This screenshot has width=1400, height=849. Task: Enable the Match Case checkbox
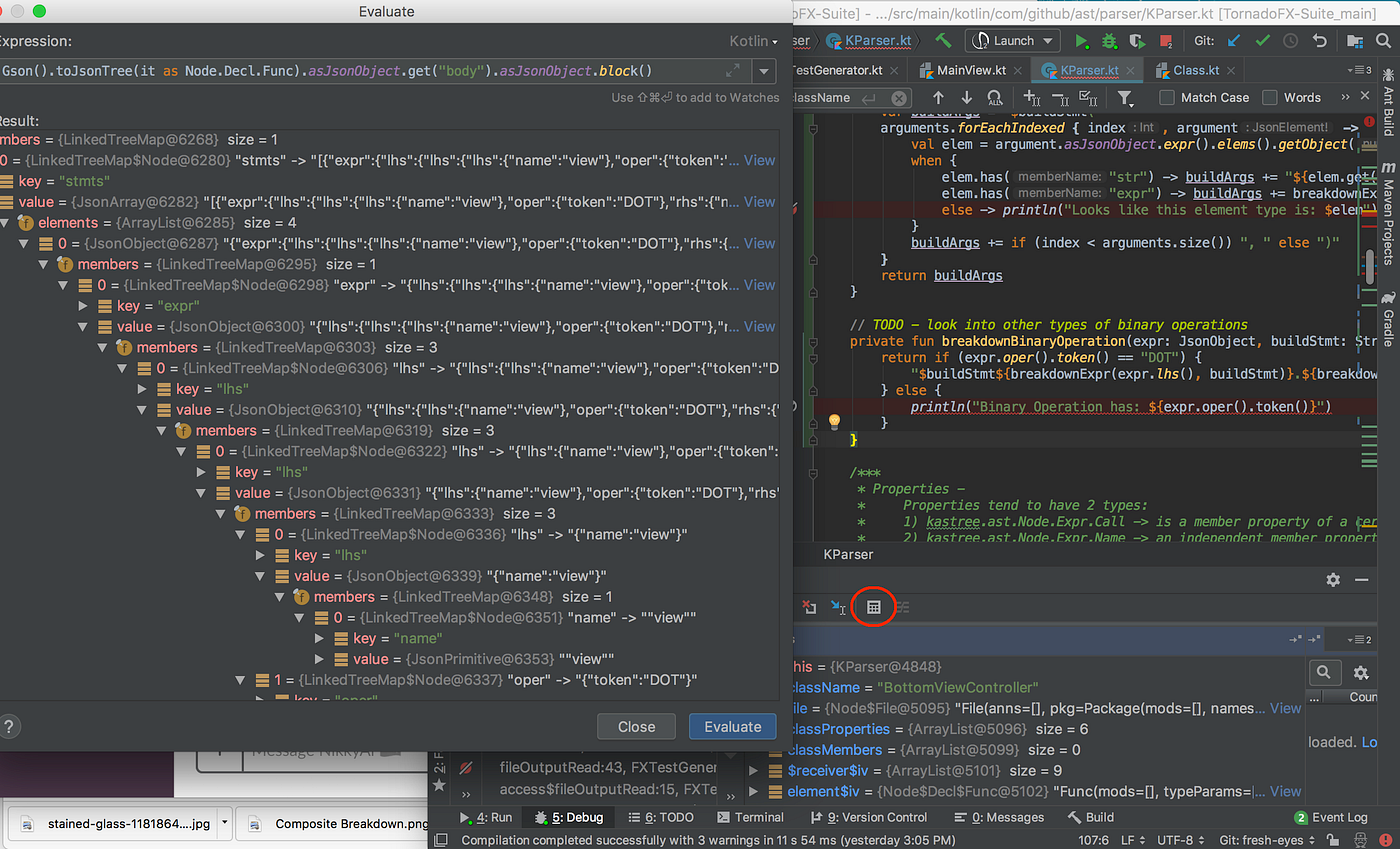(1166, 97)
